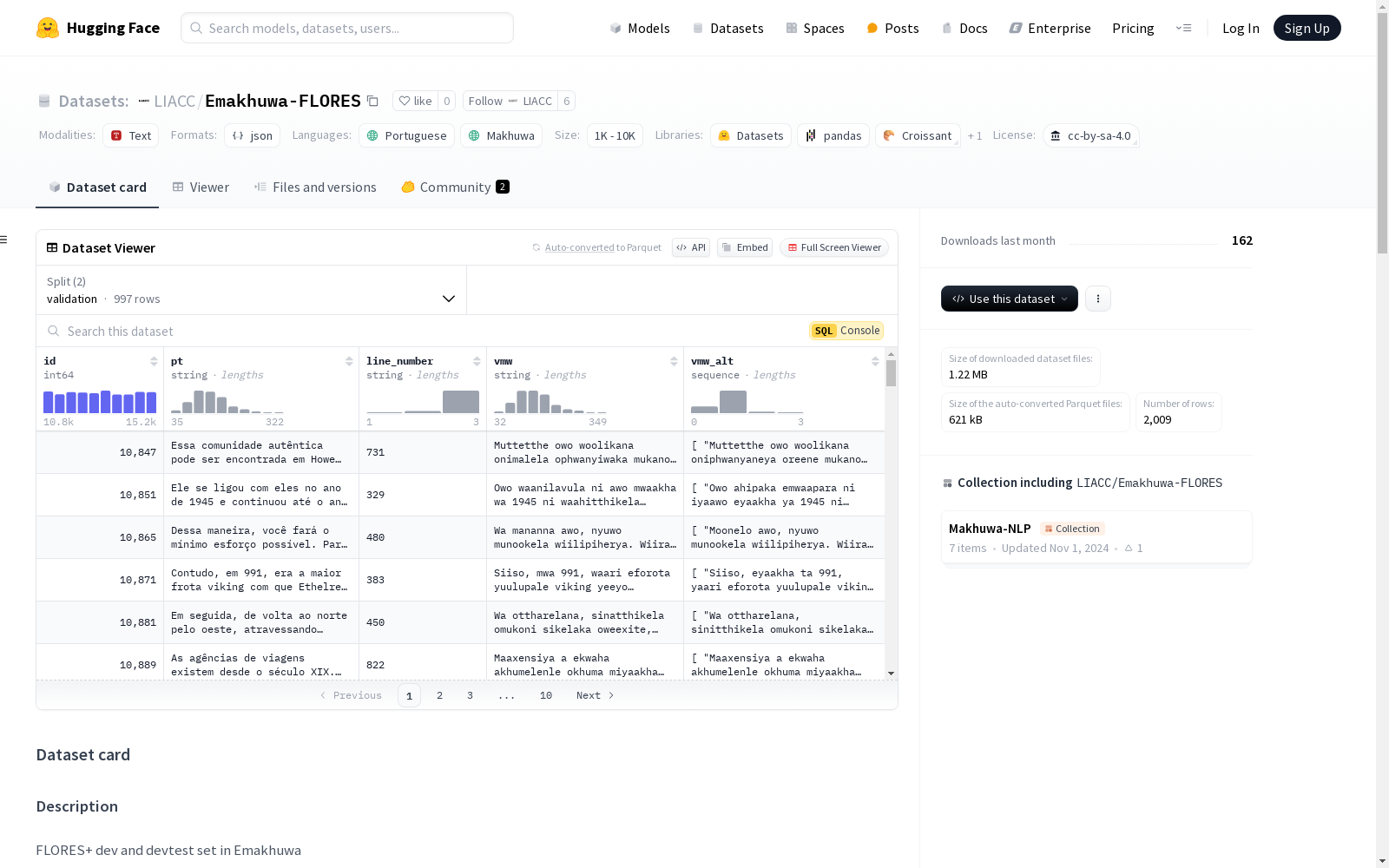
Task: Open Spaces in the top navigation
Action: (x=815, y=28)
